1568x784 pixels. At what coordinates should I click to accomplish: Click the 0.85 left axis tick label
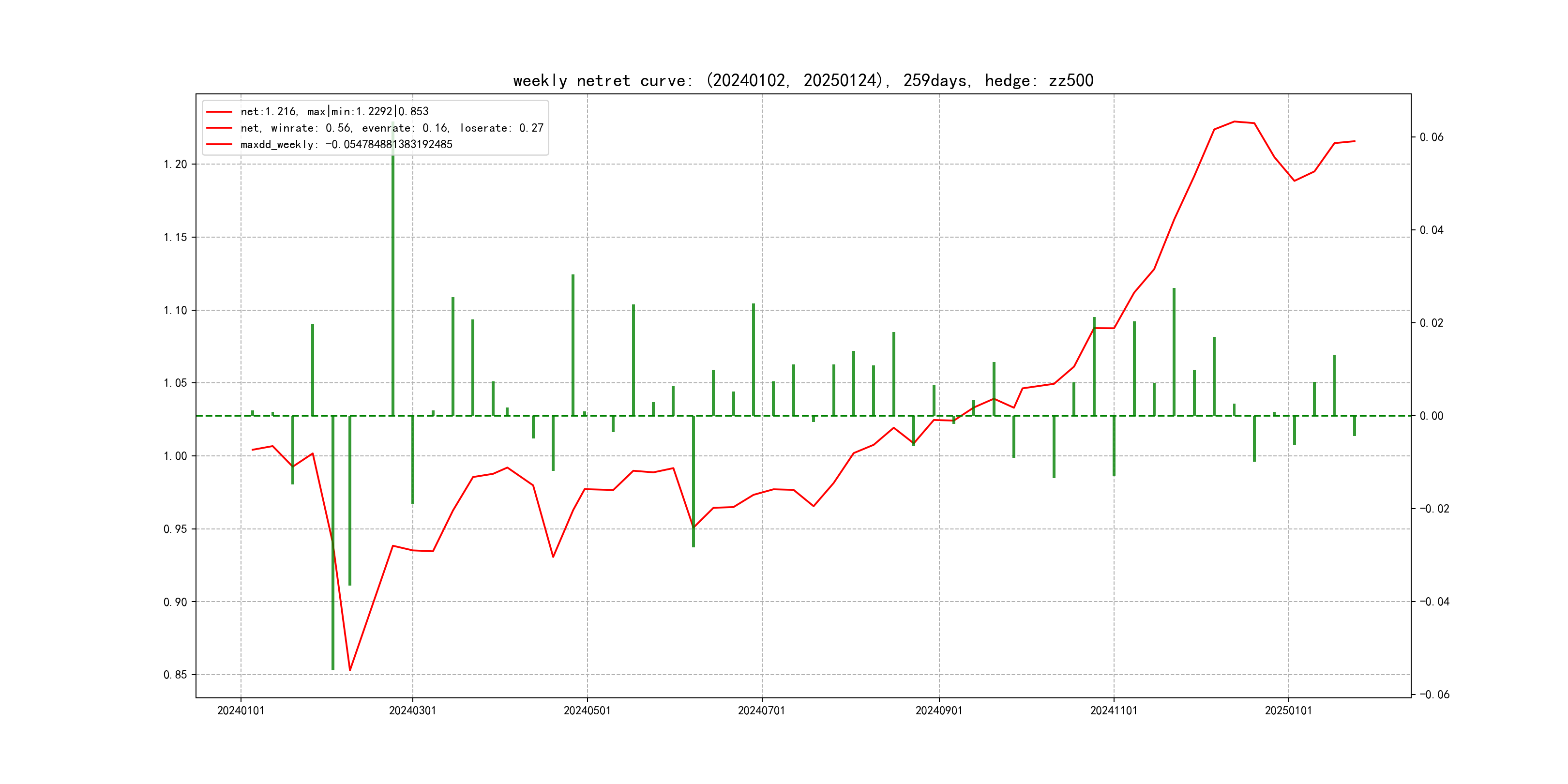pos(175,675)
